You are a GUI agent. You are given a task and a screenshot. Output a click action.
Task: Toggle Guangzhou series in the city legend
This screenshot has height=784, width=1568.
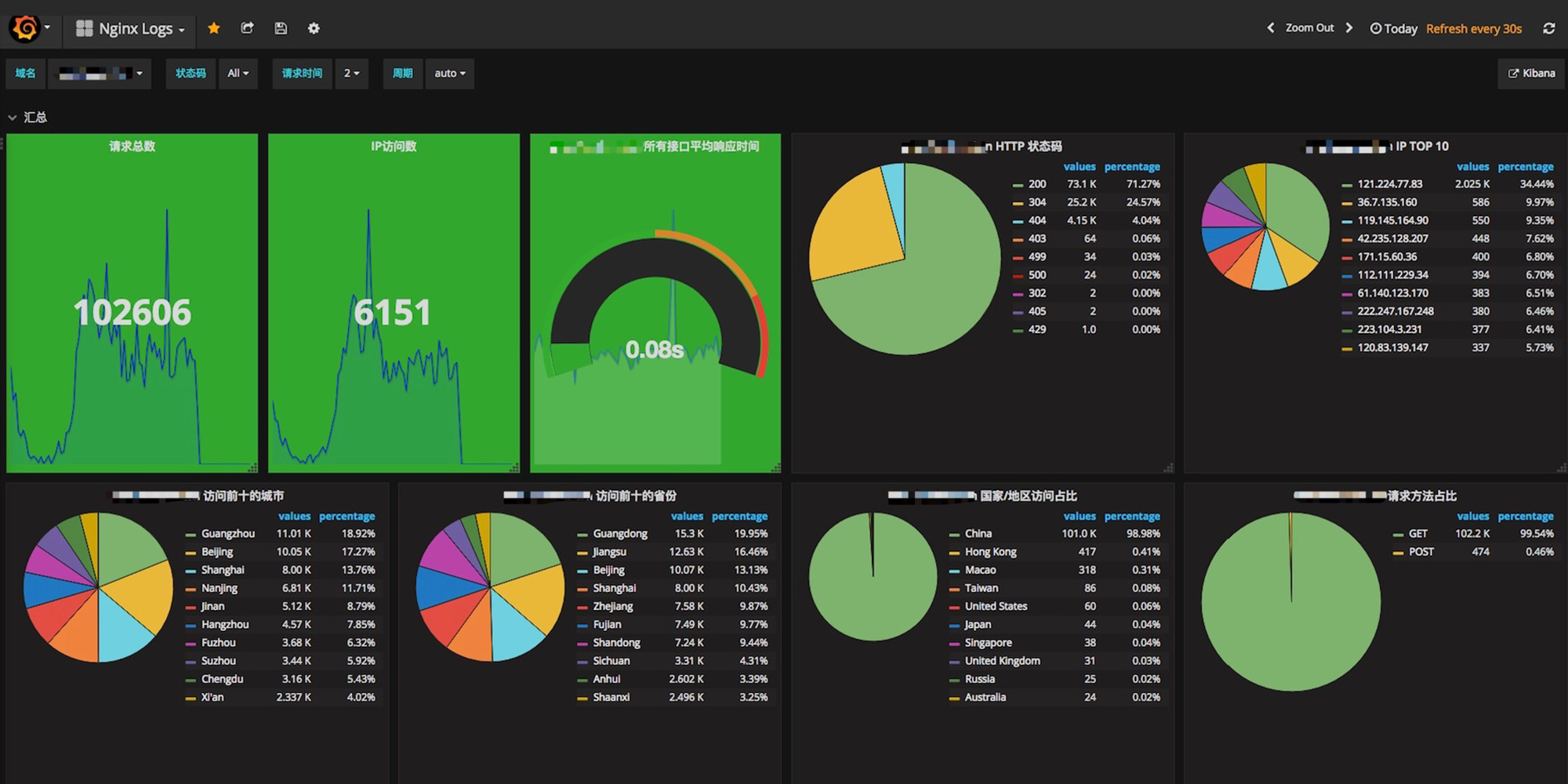[x=227, y=534]
